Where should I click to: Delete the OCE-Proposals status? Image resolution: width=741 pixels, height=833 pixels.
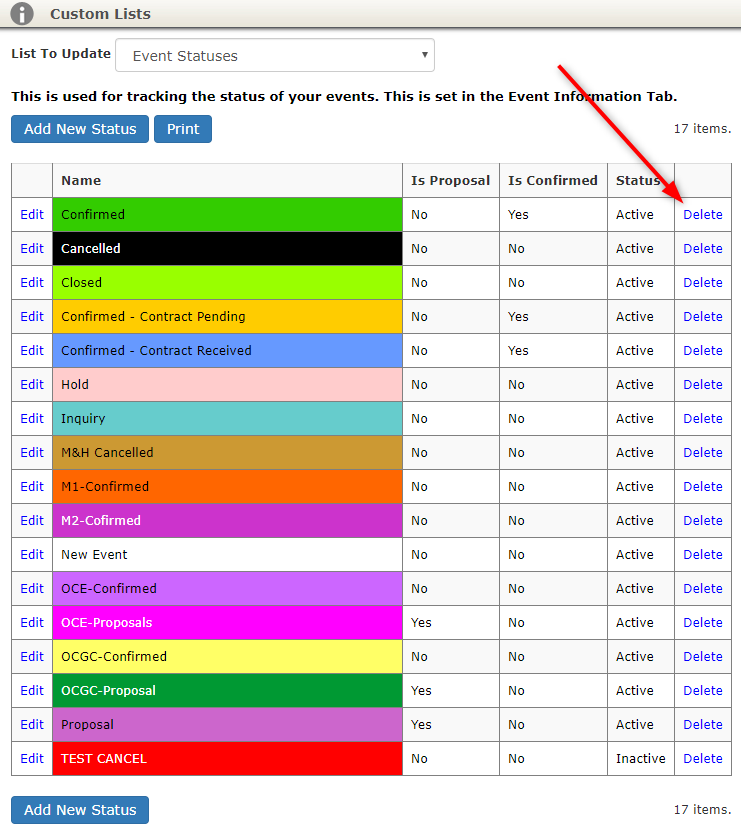[703, 623]
